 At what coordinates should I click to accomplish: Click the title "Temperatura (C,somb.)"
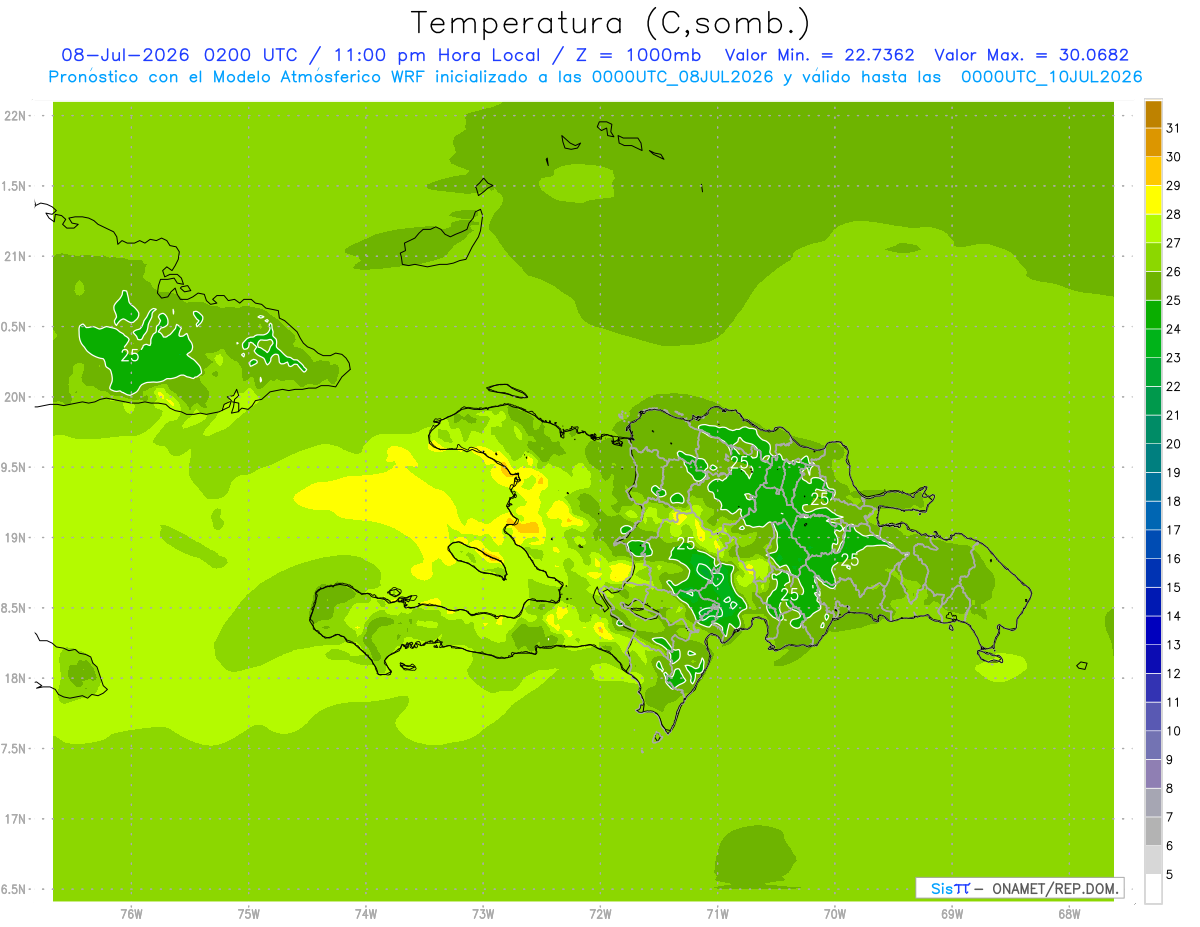610,22
